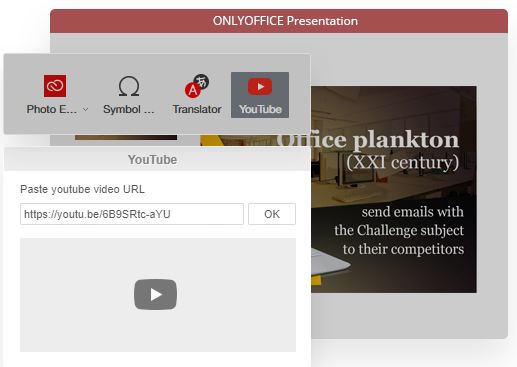517x367 pixels.
Task: Click the dark slide thumbnail strip under toolbar
Action: (126, 137)
